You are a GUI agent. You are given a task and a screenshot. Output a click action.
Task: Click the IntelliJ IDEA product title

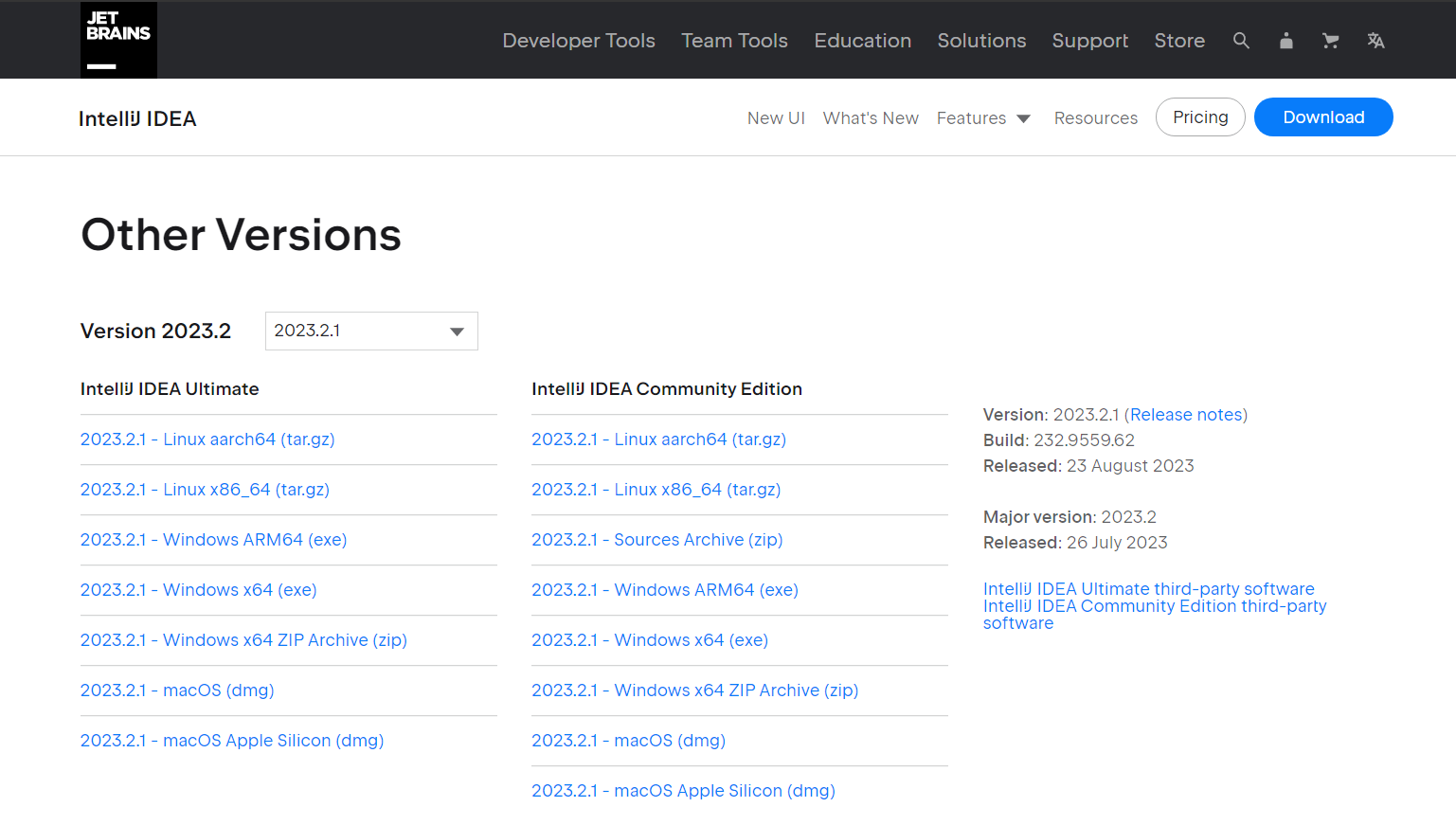coord(137,118)
